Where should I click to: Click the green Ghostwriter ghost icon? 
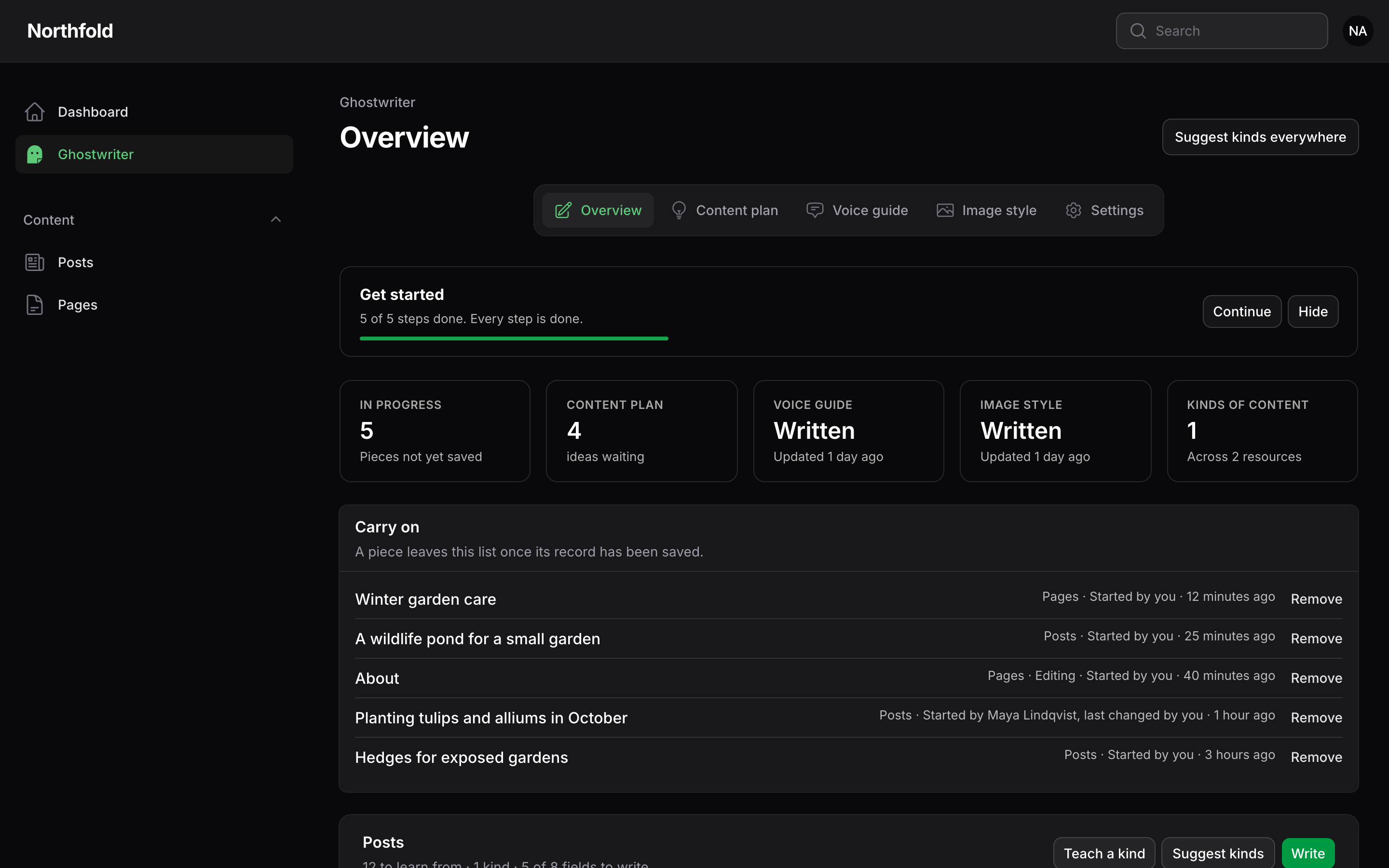34,154
